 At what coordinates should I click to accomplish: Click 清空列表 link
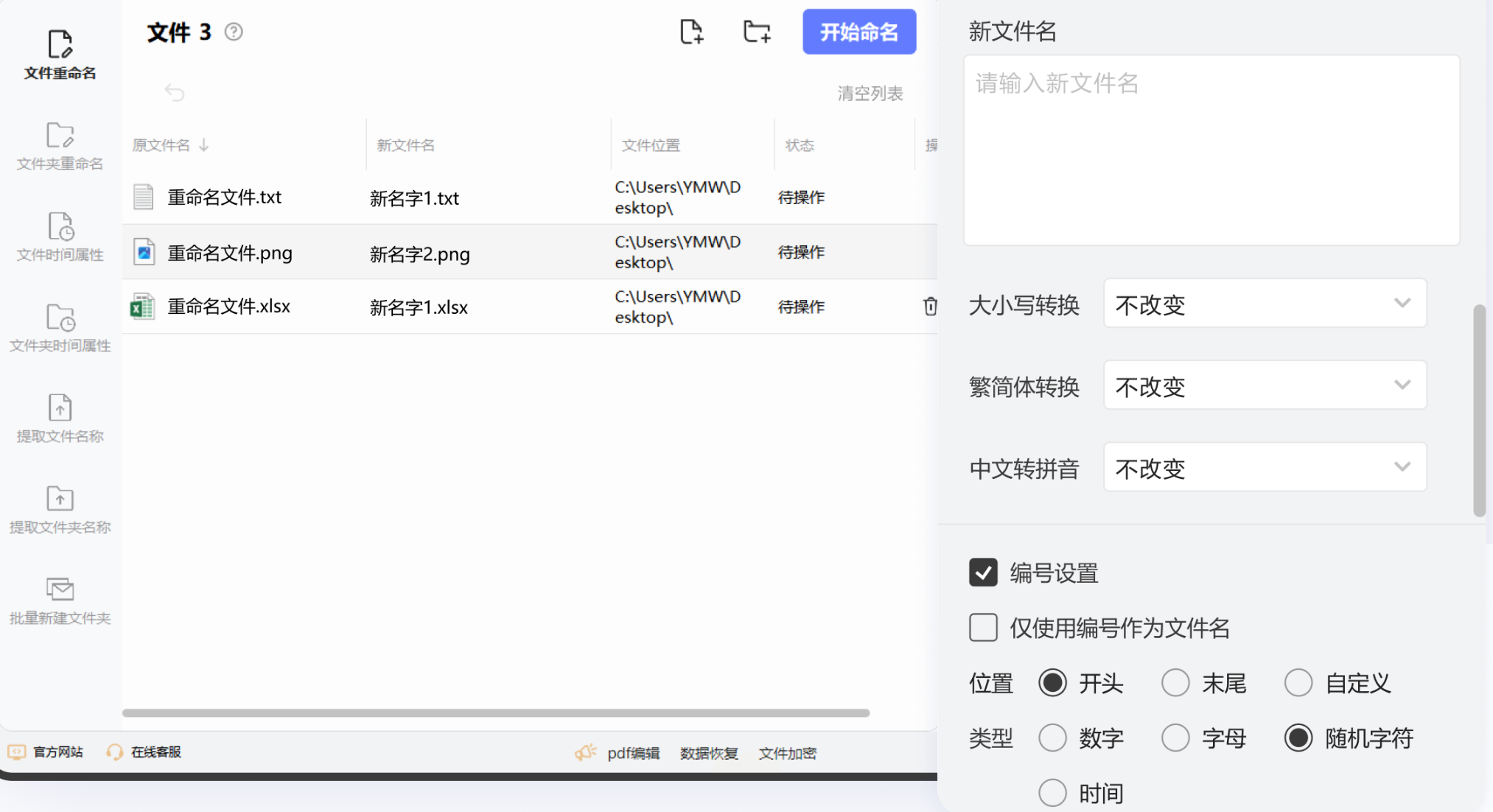tap(870, 94)
